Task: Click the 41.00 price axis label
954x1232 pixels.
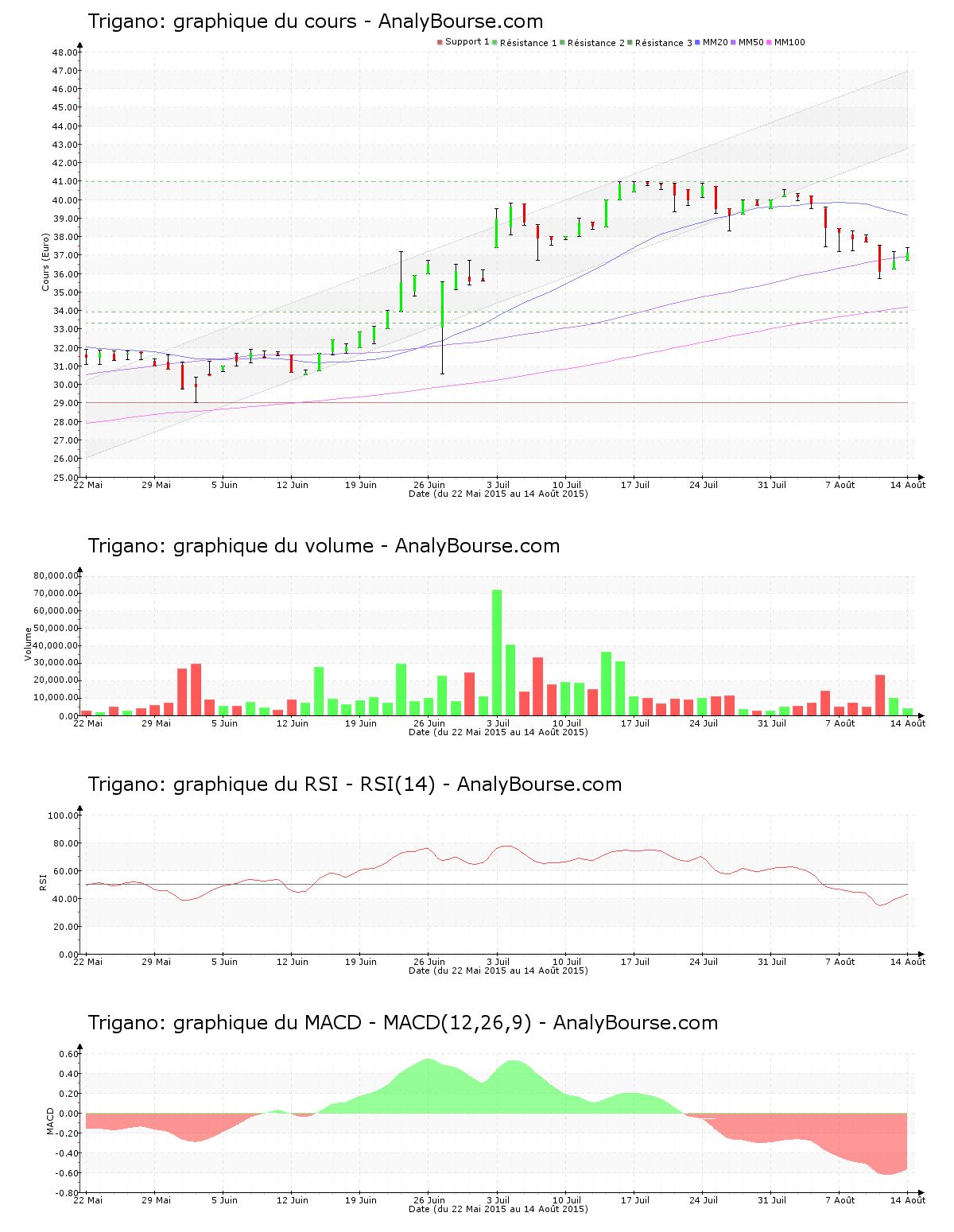Action: point(65,181)
